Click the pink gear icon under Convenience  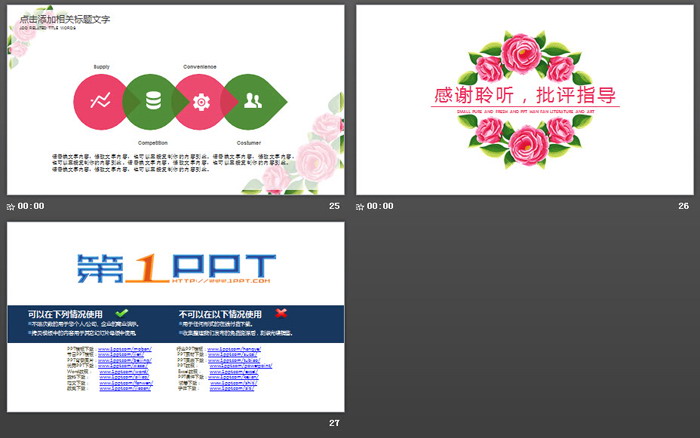[x=201, y=100]
